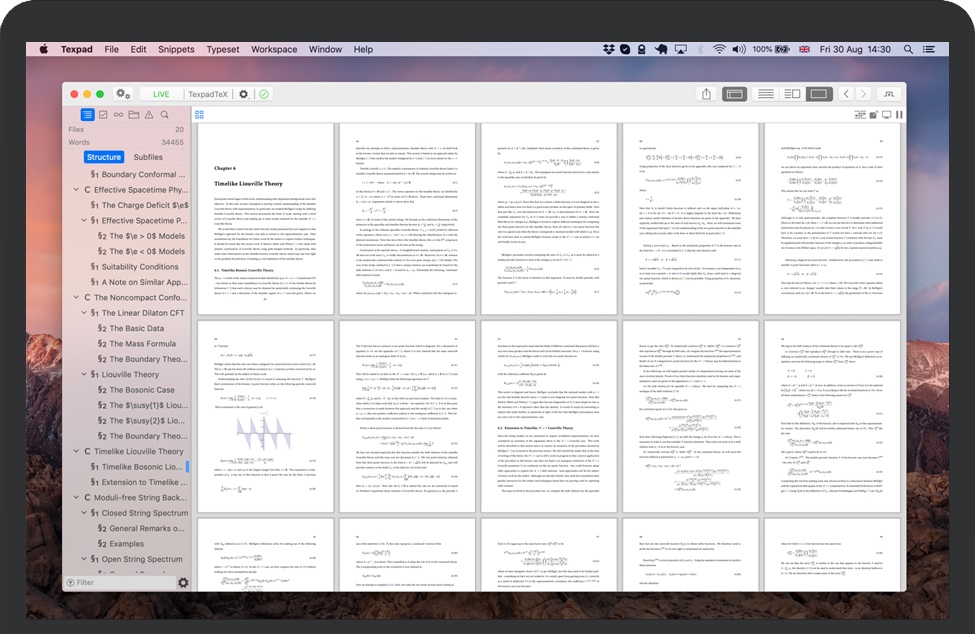Switch to PDF-only layout view
The image size is (975, 634).
[x=819, y=94]
